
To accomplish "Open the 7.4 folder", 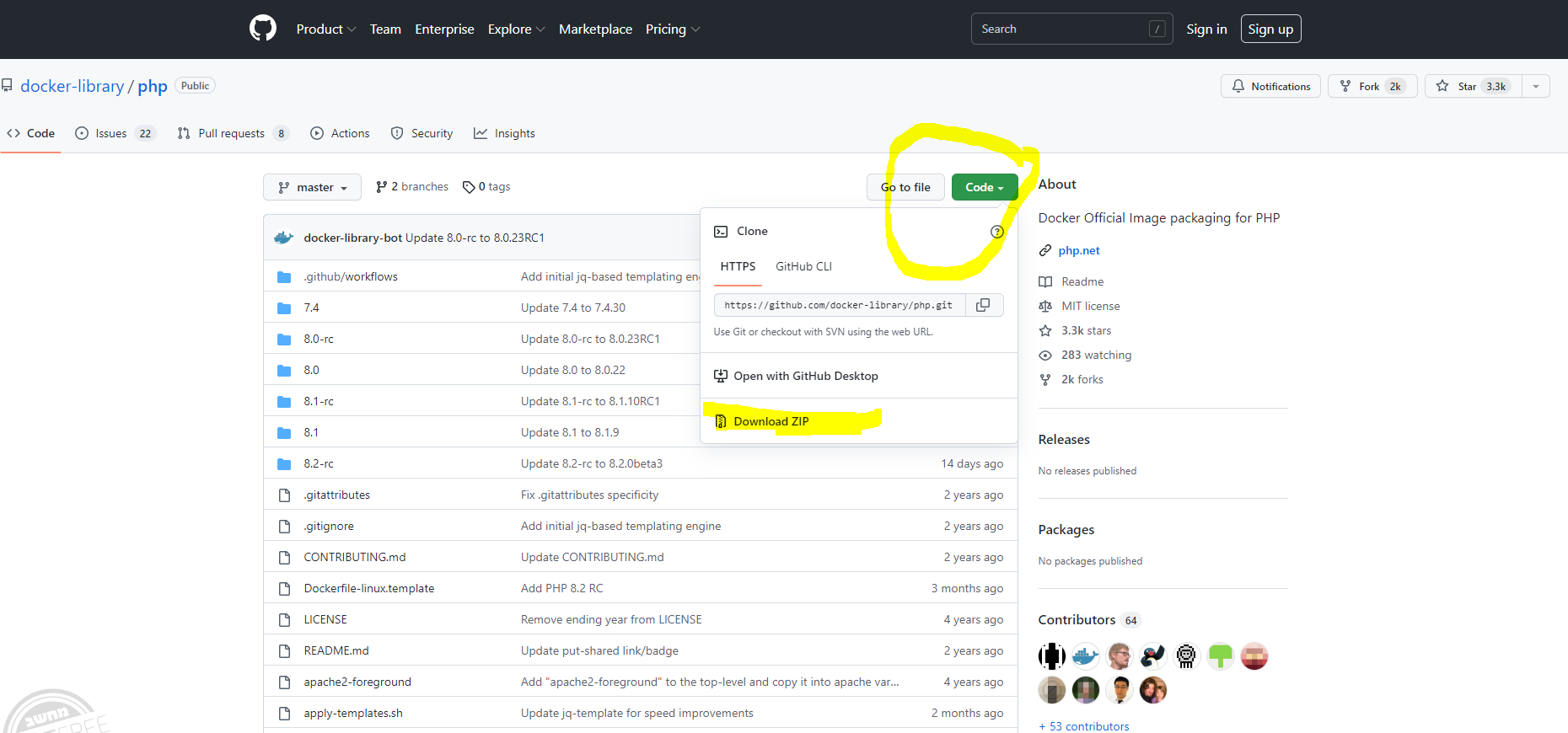I will (311, 308).
